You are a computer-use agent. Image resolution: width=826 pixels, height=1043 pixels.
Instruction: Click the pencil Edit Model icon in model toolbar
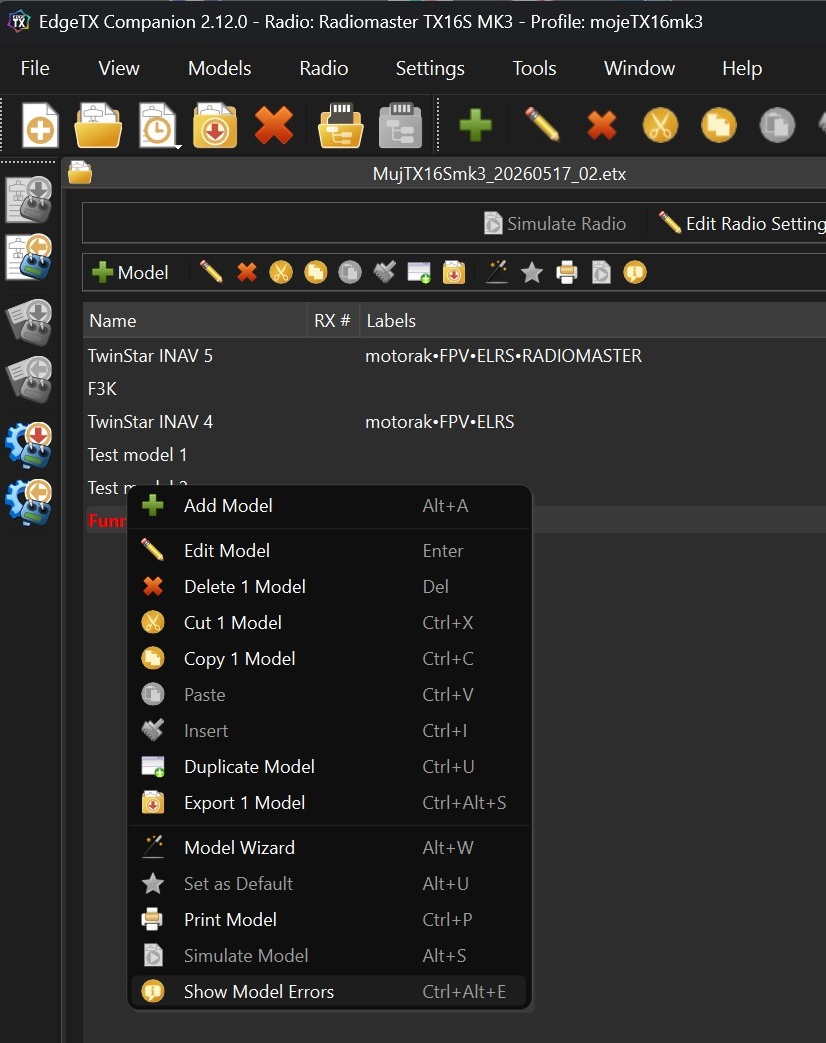(x=211, y=272)
